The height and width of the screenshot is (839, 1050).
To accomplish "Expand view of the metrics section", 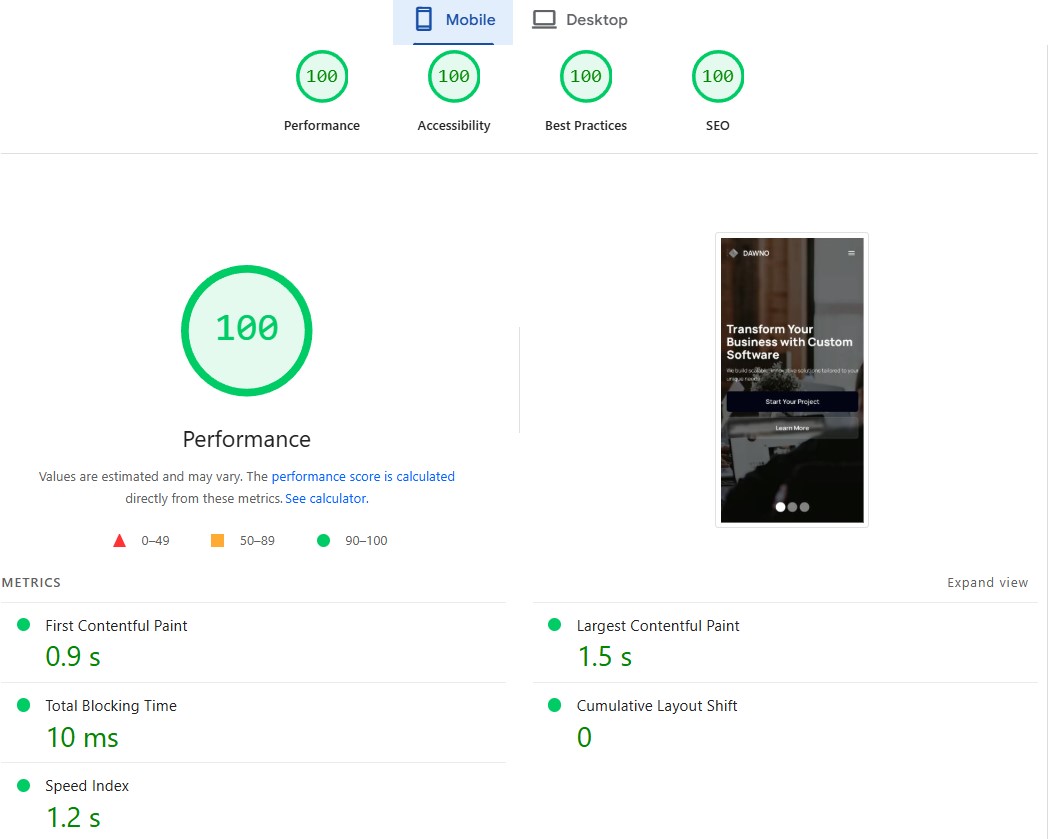I will point(987,582).
